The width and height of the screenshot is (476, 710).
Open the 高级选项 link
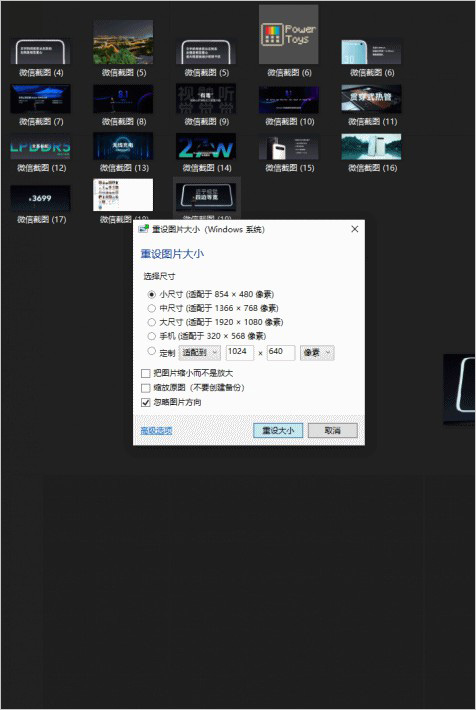(156, 431)
